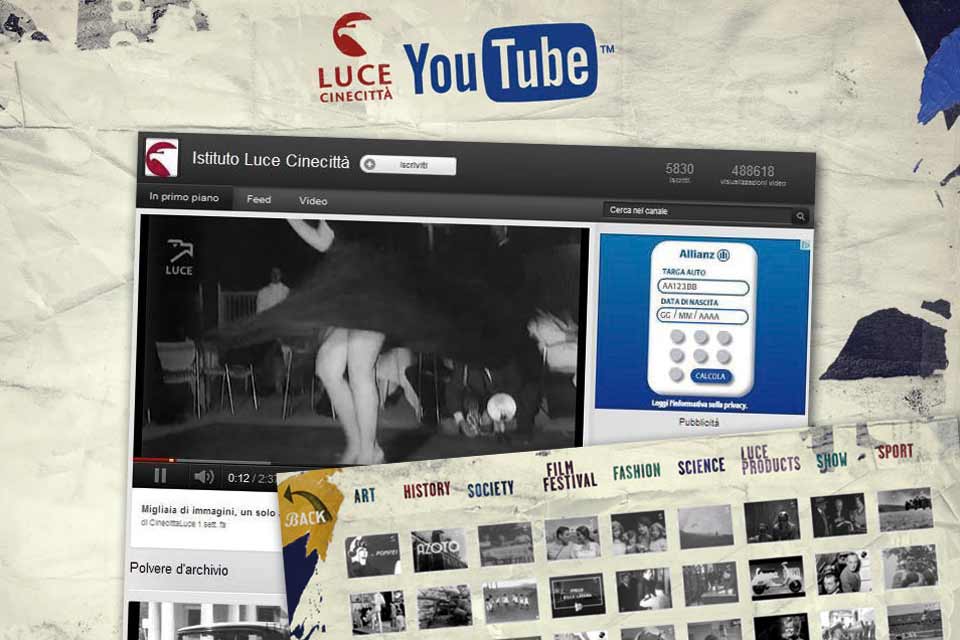The height and width of the screenshot is (640, 960).
Task: Click the channel search magnifier icon
Action: pyautogui.click(x=800, y=216)
